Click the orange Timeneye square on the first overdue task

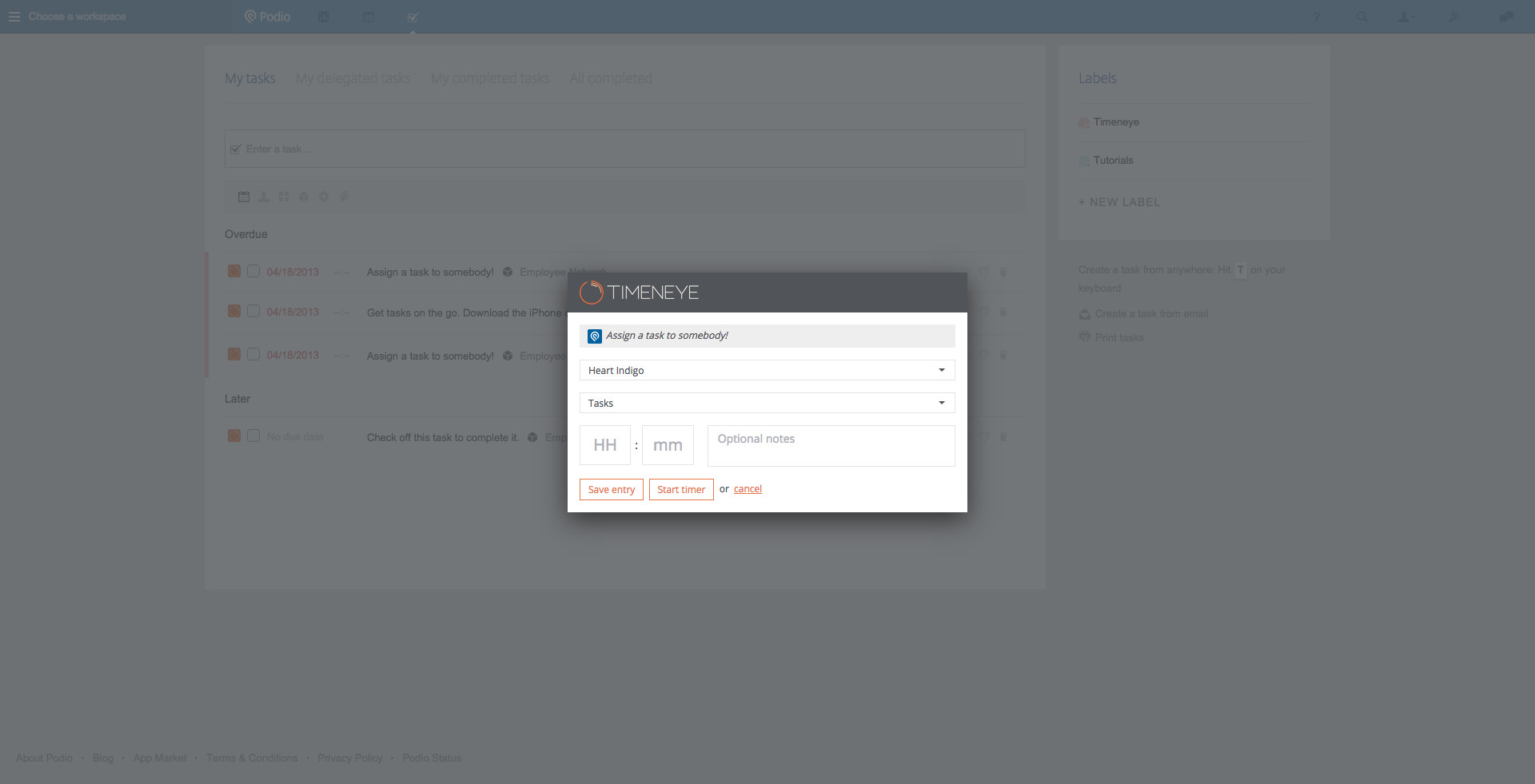[x=234, y=271]
